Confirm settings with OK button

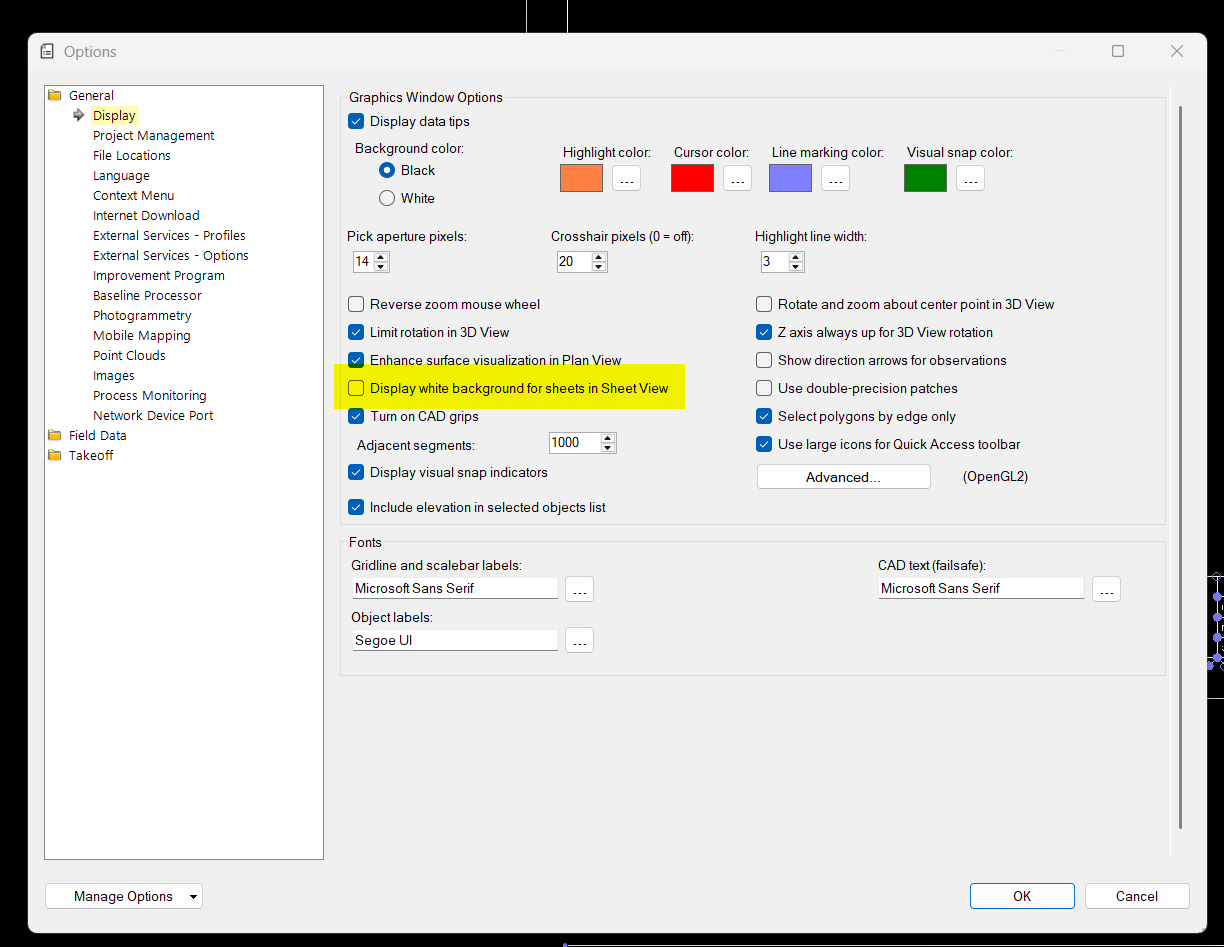[x=1021, y=896]
